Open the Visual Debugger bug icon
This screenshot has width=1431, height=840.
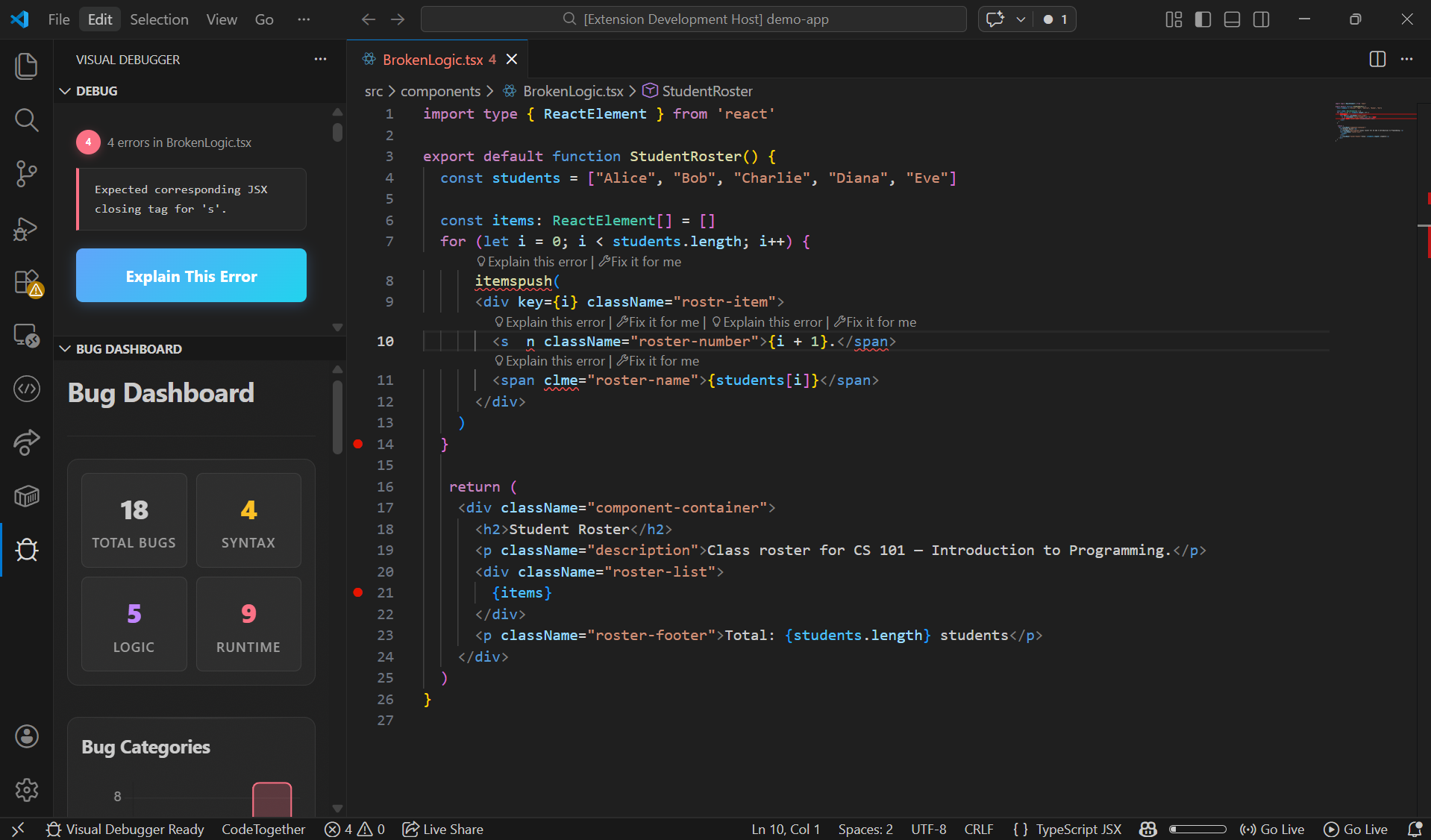pos(26,550)
